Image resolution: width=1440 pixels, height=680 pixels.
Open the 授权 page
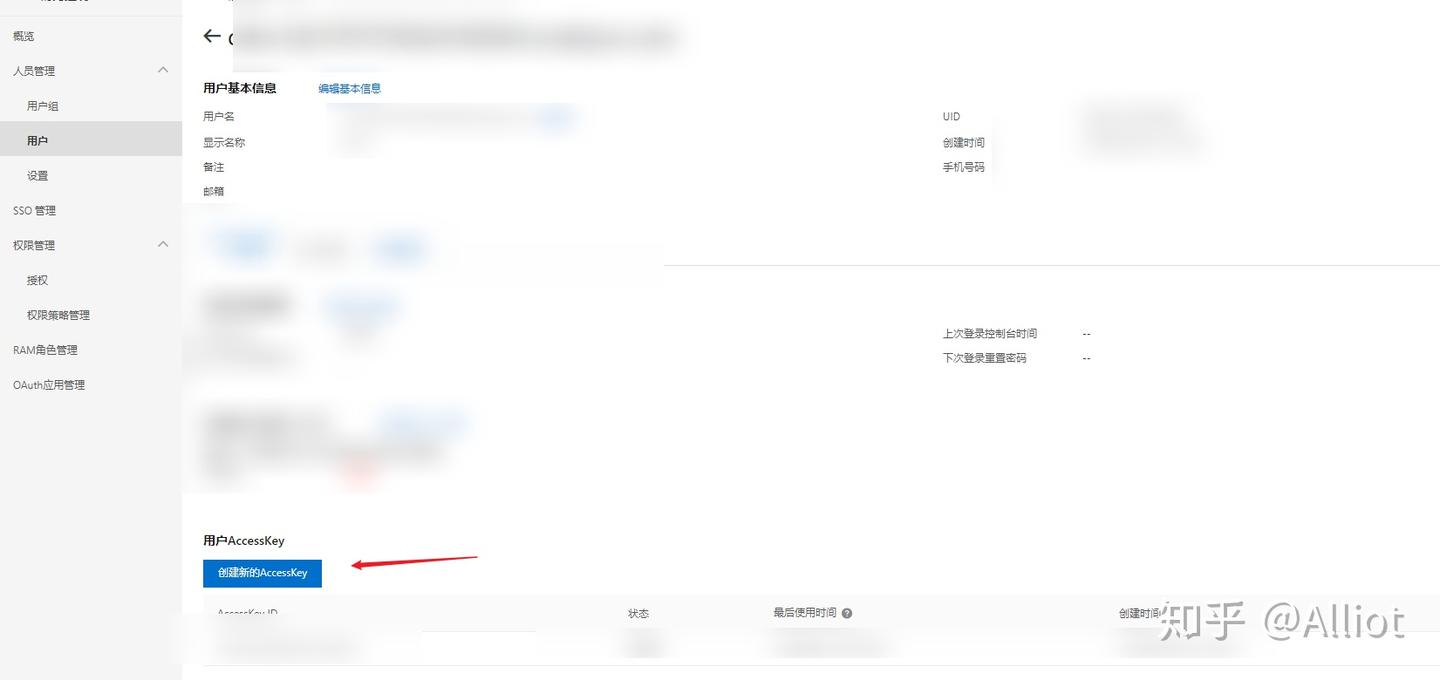click(x=38, y=281)
